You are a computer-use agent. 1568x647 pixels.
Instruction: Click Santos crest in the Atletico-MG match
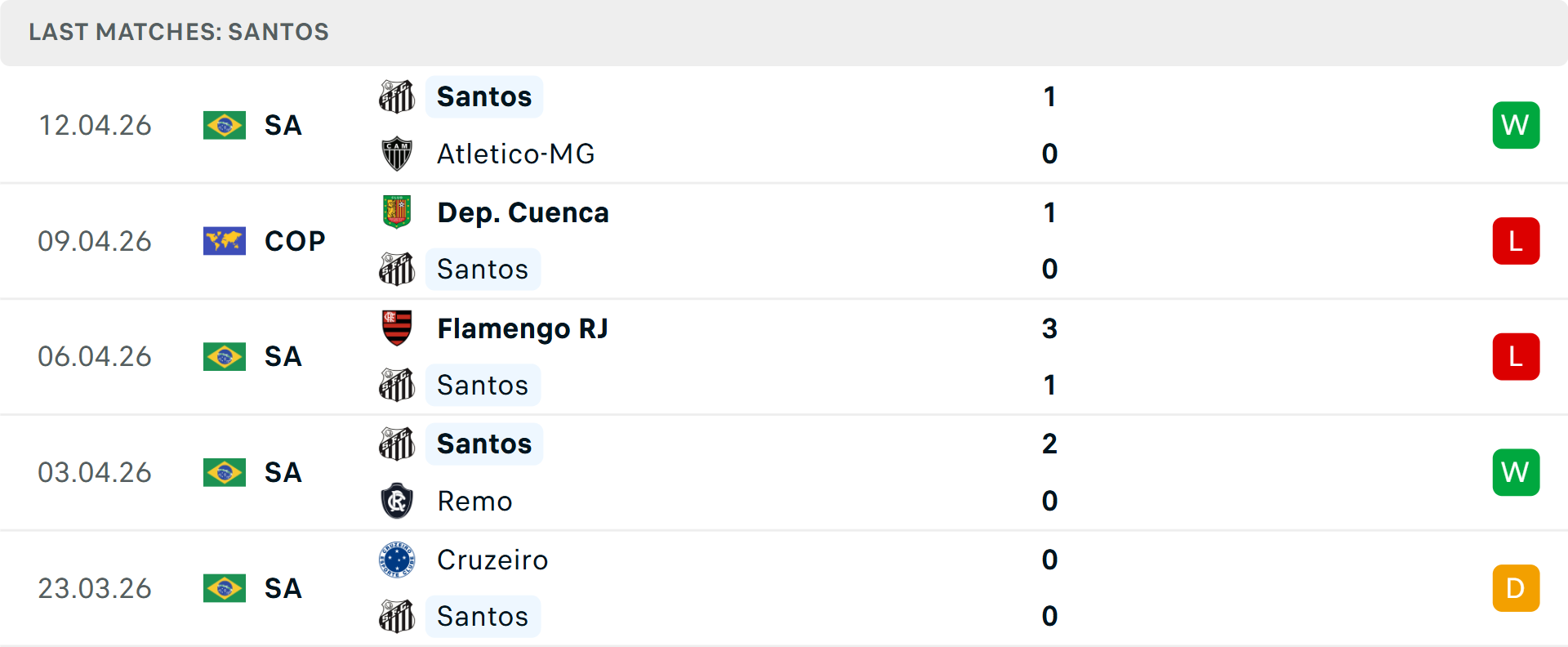(397, 96)
